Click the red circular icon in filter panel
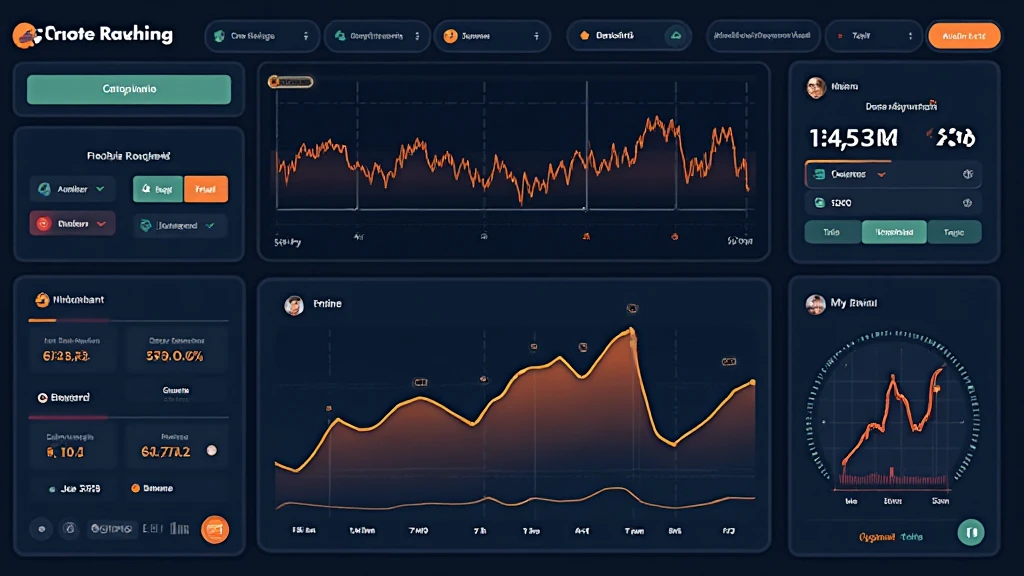 tap(43, 225)
